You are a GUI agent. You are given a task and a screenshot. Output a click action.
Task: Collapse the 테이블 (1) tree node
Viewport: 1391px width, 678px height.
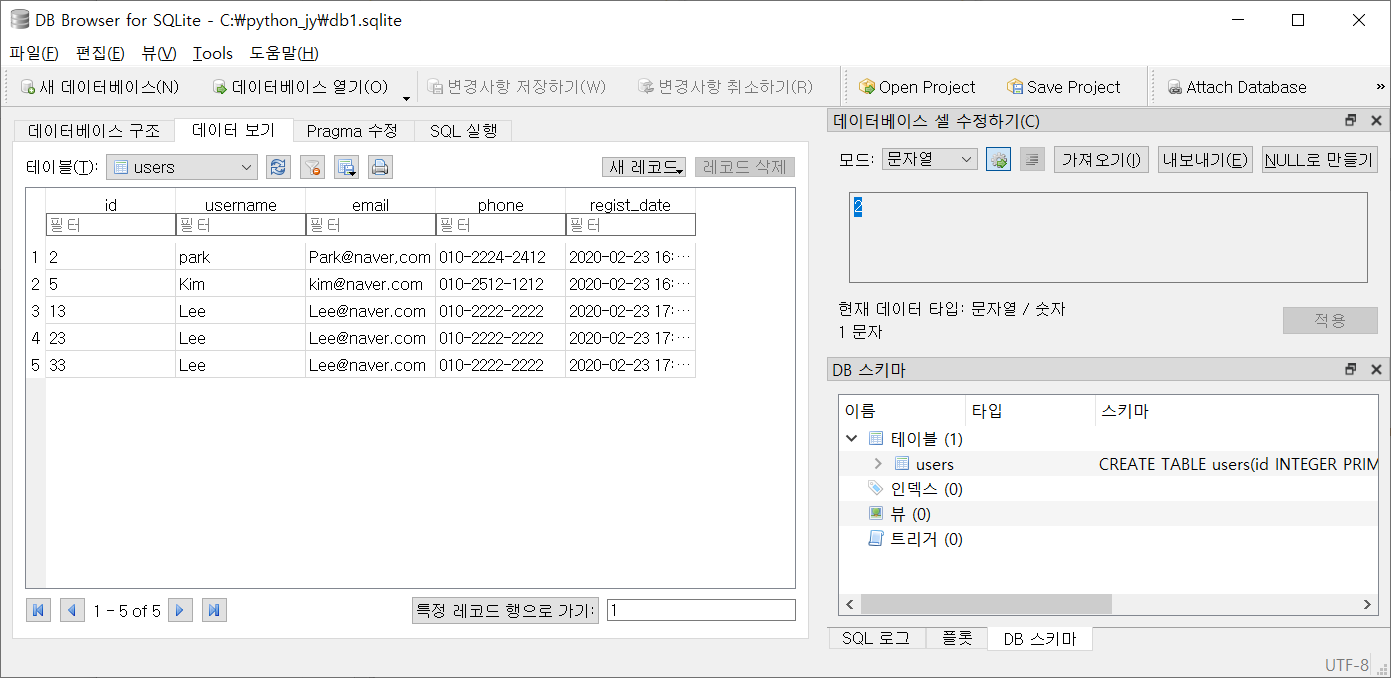pos(852,438)
